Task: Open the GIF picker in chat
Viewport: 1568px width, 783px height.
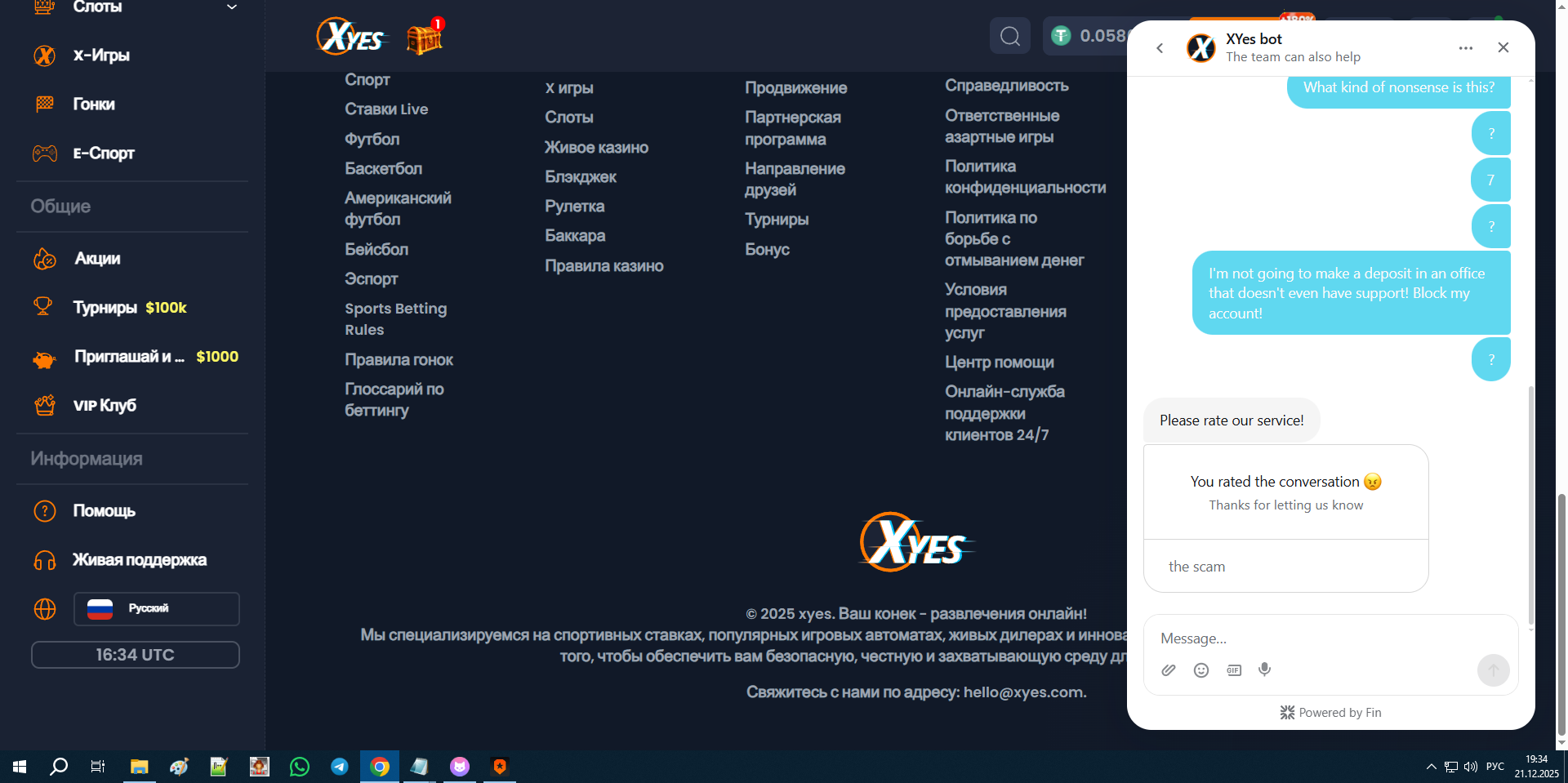Action: (1233, 670)
